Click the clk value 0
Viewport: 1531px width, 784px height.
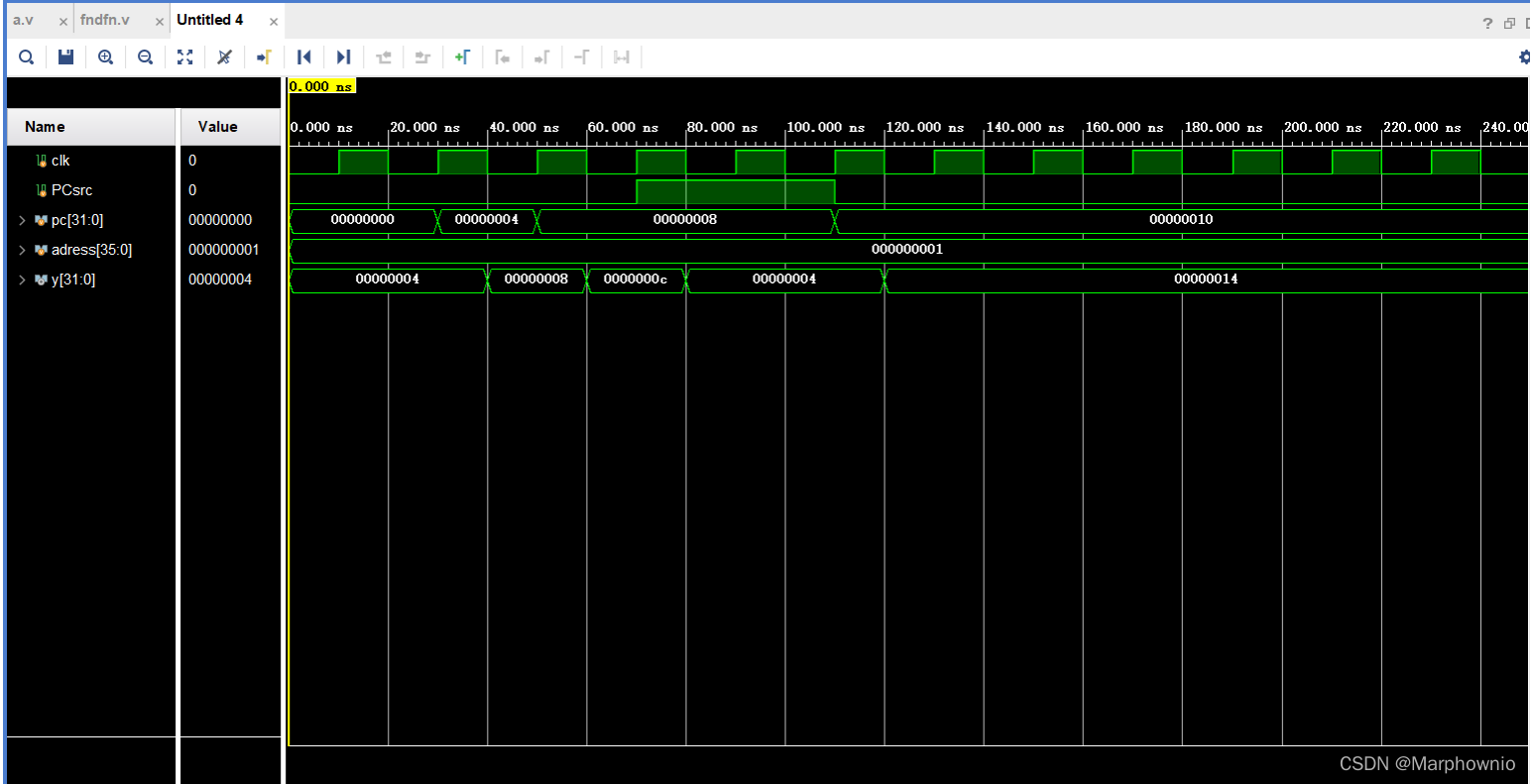click(192, 161)
